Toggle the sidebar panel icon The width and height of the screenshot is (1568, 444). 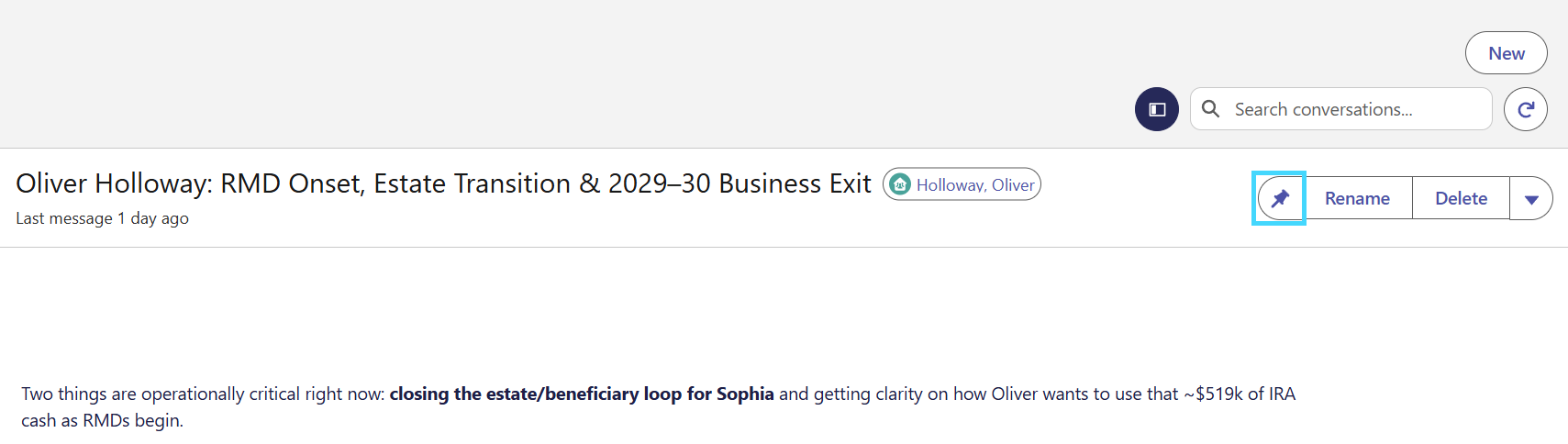tap(1157, 109)
